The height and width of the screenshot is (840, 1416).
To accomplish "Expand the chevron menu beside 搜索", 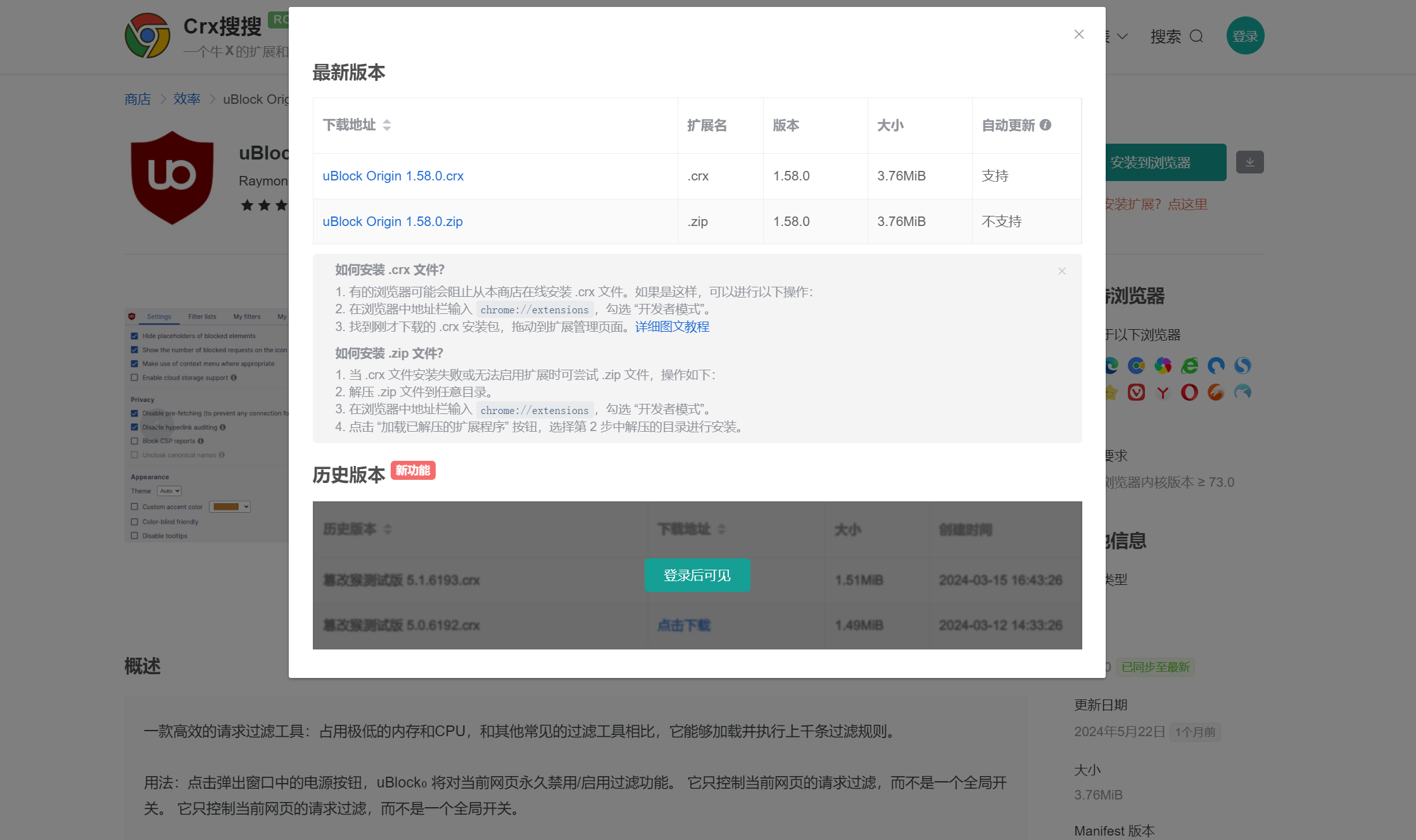I will click(1122, 36).
